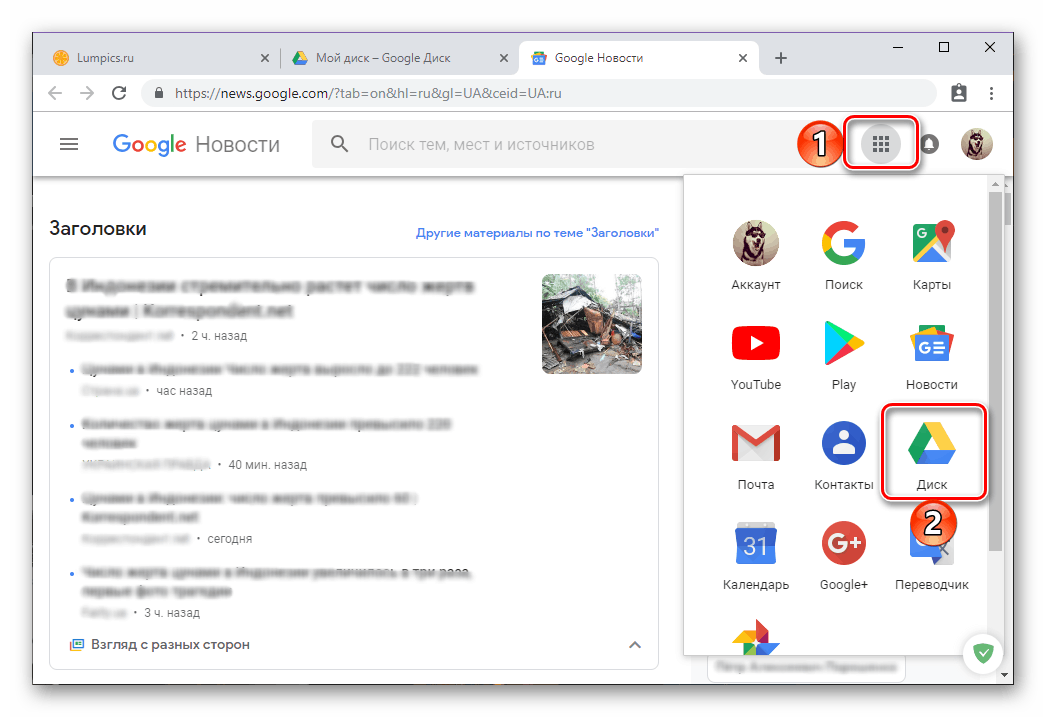This screenshot has height=717, width=1046.
Task: Open the hamburger main menu
Action: pos(69,144)
